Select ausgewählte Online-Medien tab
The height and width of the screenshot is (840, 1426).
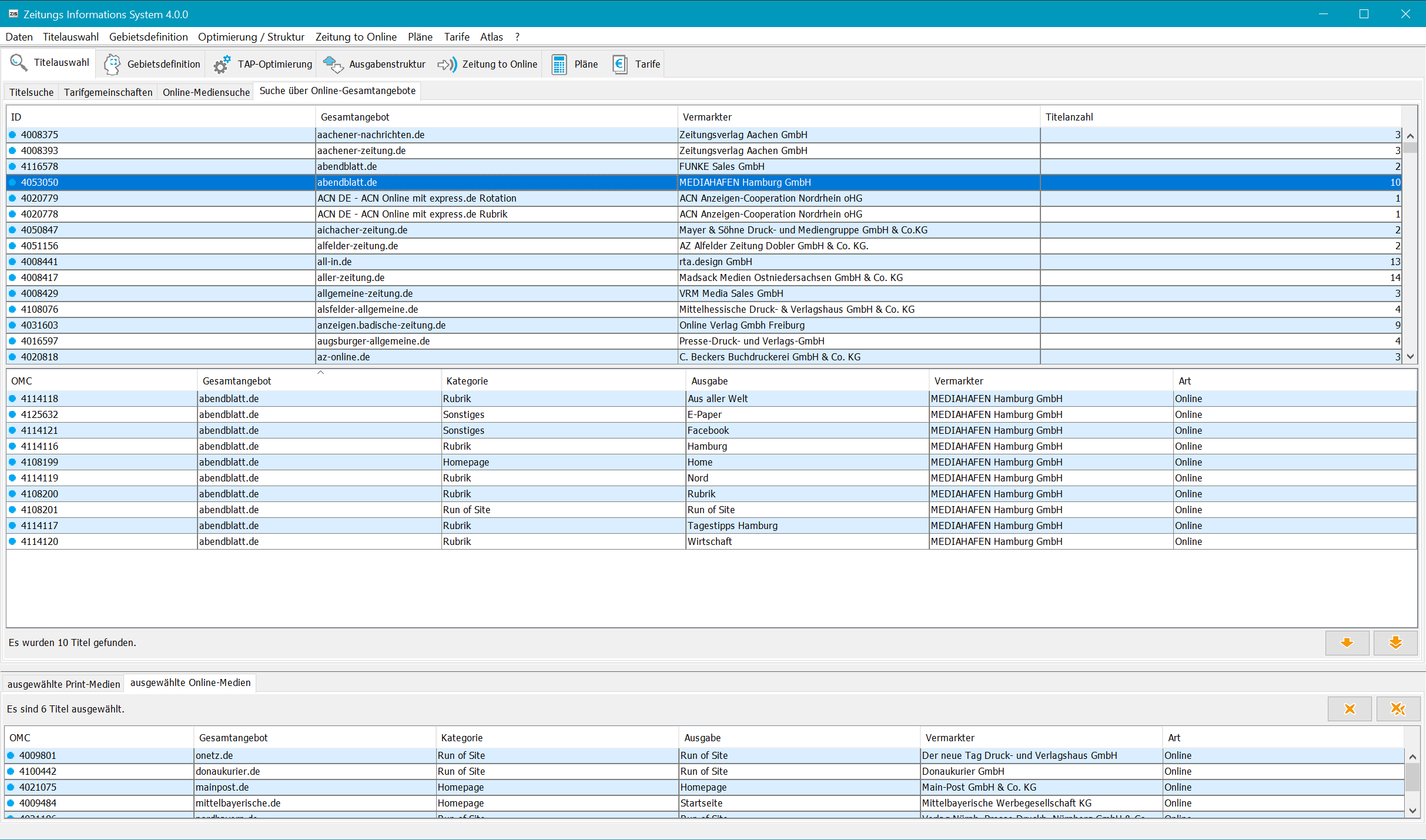[x=190, y=683]
